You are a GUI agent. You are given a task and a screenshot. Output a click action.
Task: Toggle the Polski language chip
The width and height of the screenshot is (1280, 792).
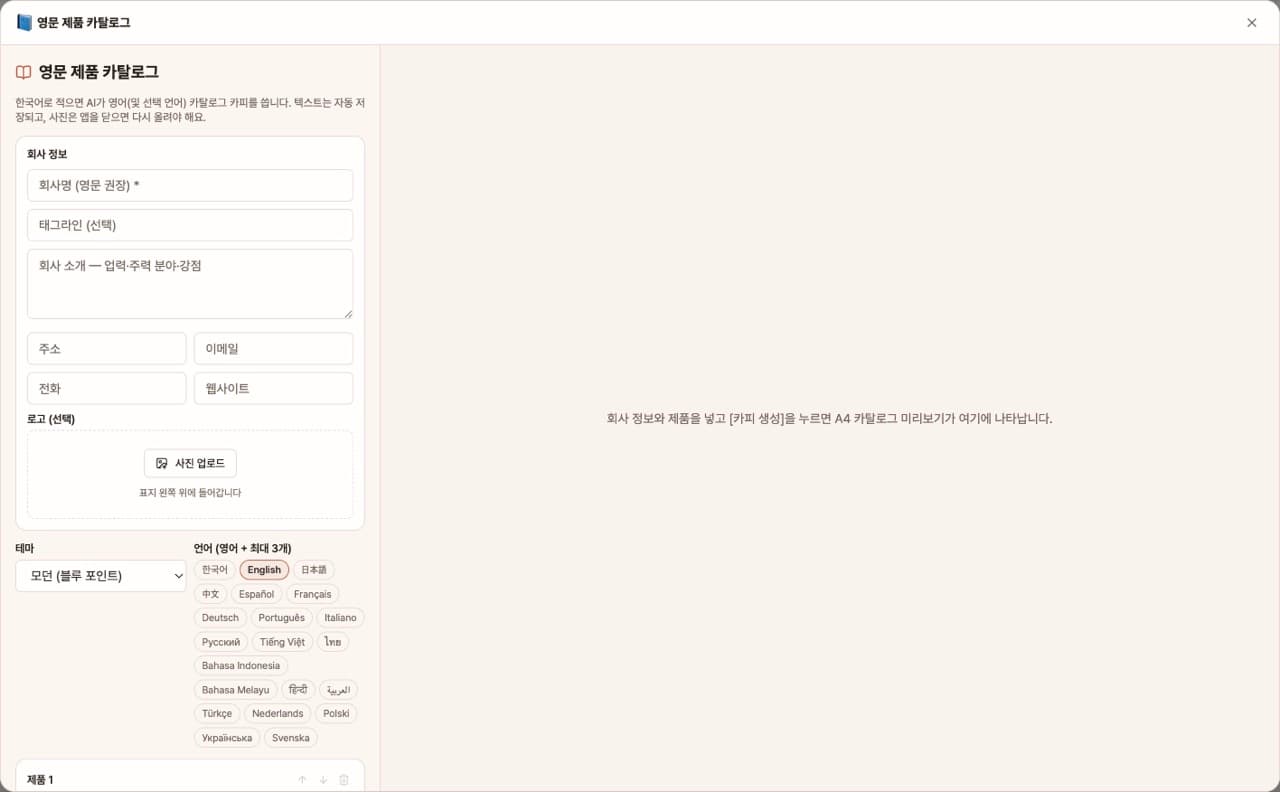[x=336, y=714]
